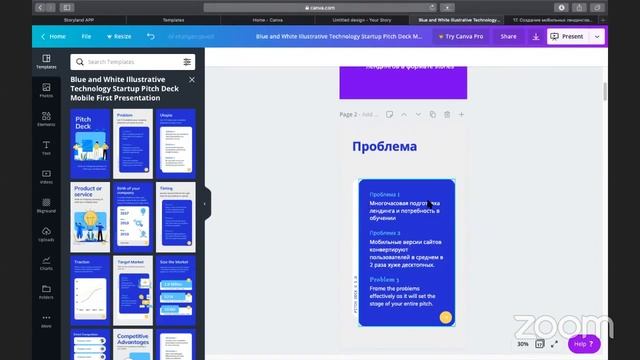Select the Problem template thumbnail

133,144
